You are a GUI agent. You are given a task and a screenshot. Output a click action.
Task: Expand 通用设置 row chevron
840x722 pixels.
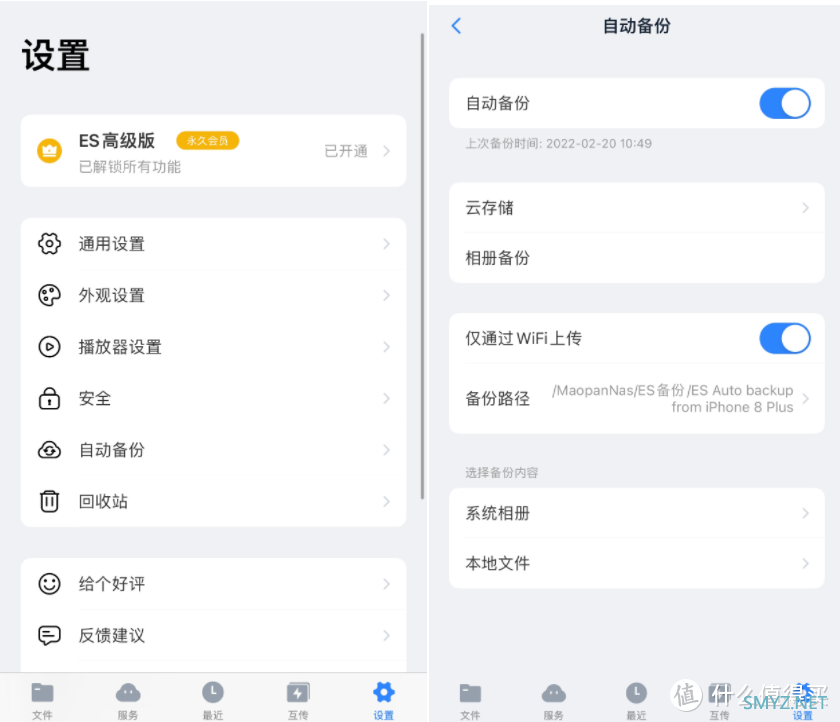(387, 244)
